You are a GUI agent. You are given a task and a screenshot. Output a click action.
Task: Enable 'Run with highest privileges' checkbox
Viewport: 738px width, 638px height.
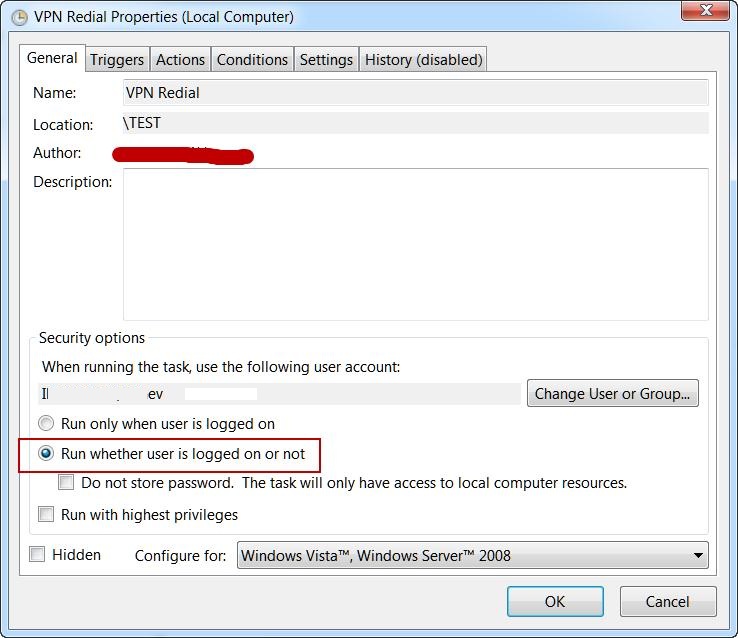pos(46,515)
